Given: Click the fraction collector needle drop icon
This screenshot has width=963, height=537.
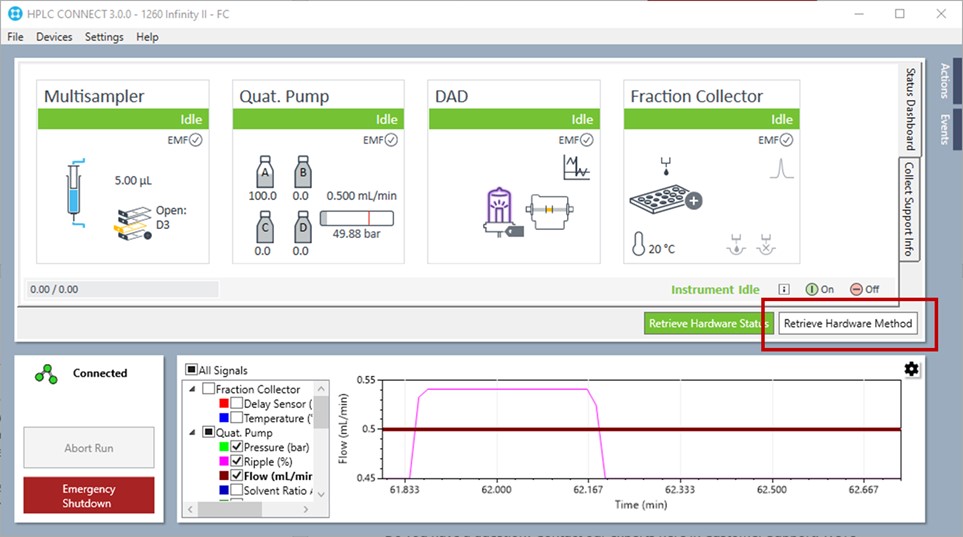Looking at the screenshot, I should coord(666,167).
